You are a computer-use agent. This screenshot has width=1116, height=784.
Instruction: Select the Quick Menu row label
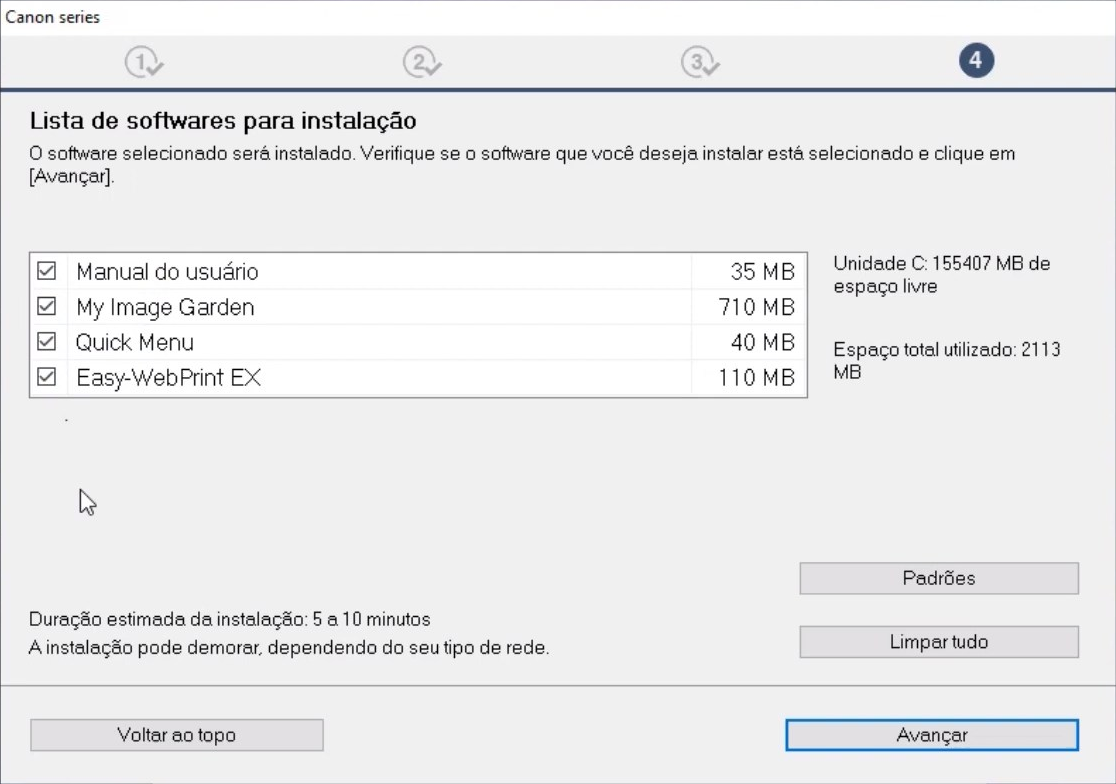135,342
